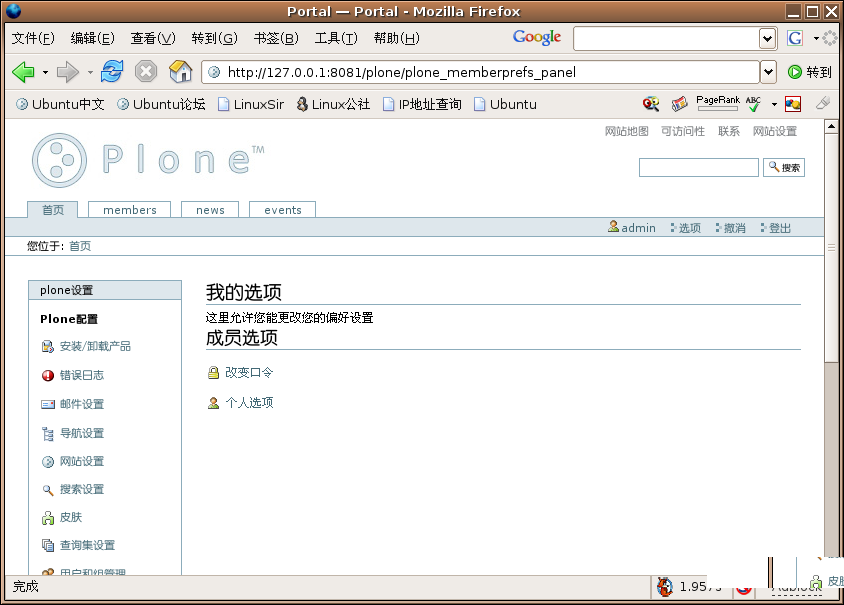
Task: Switch to the members tab
Action: click(130, 209)
